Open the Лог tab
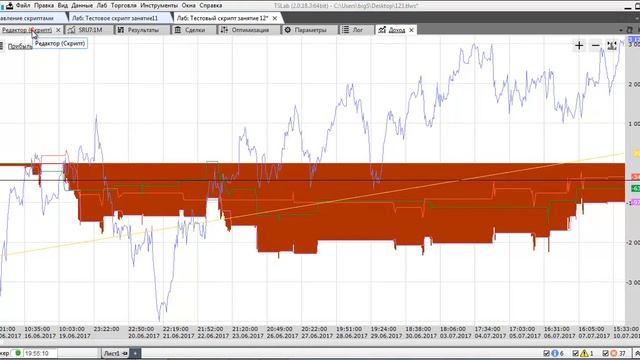The image size is (640, 360). [x=358, y=30]
